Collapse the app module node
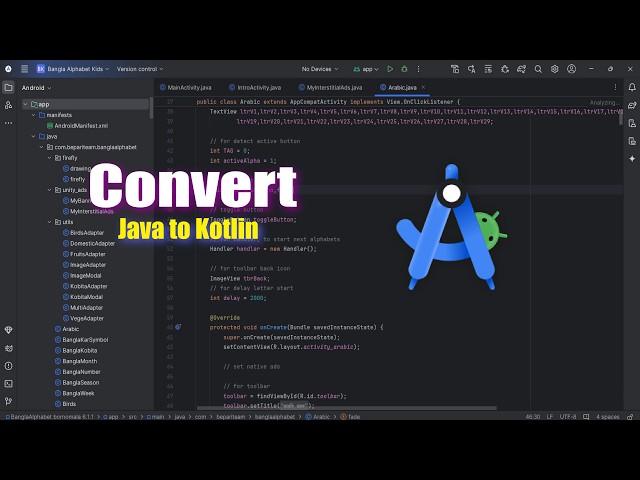 [25, 104]
